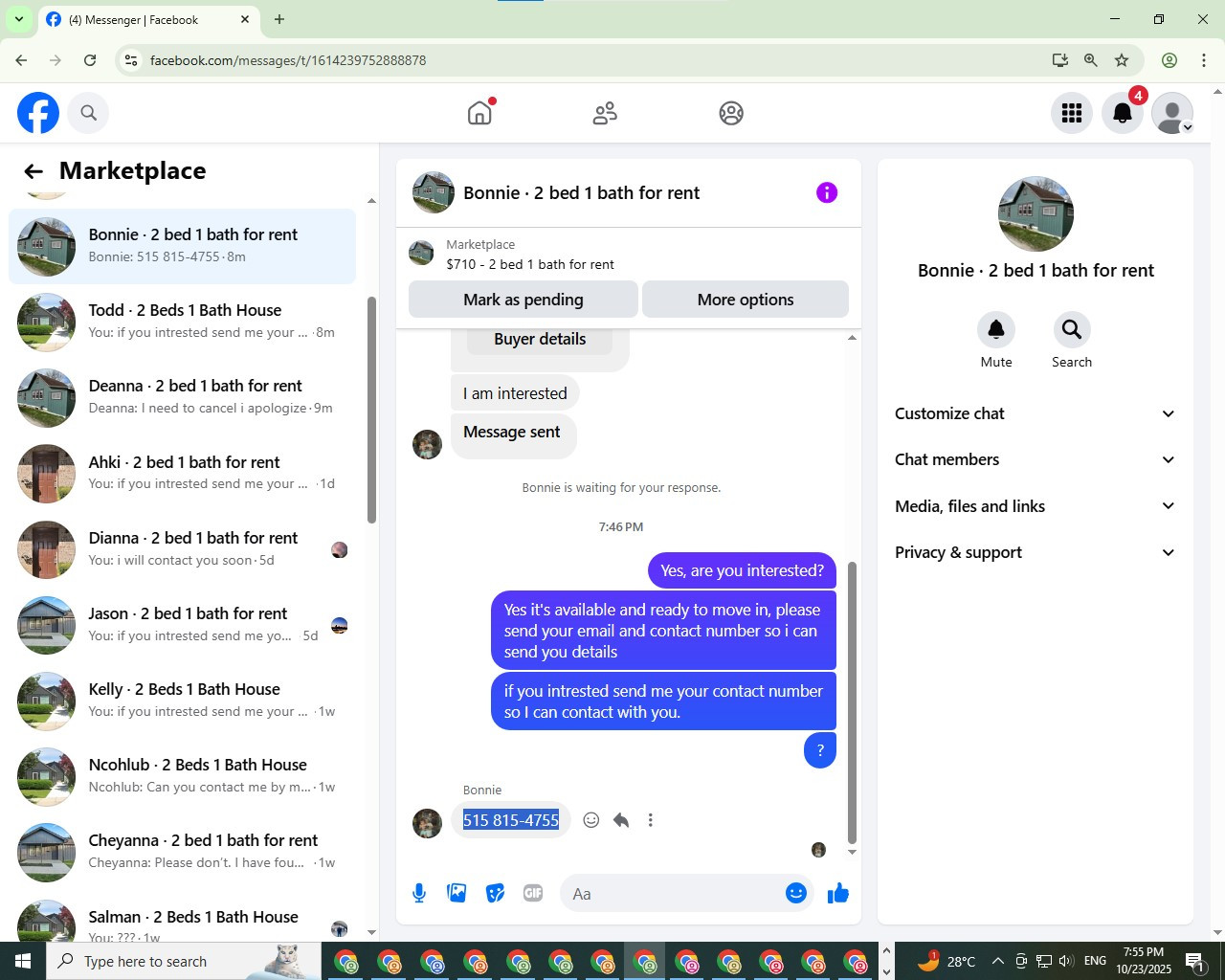
Task: Open the volume speaker icon in the tray
Action: [x=1066, y=961]
